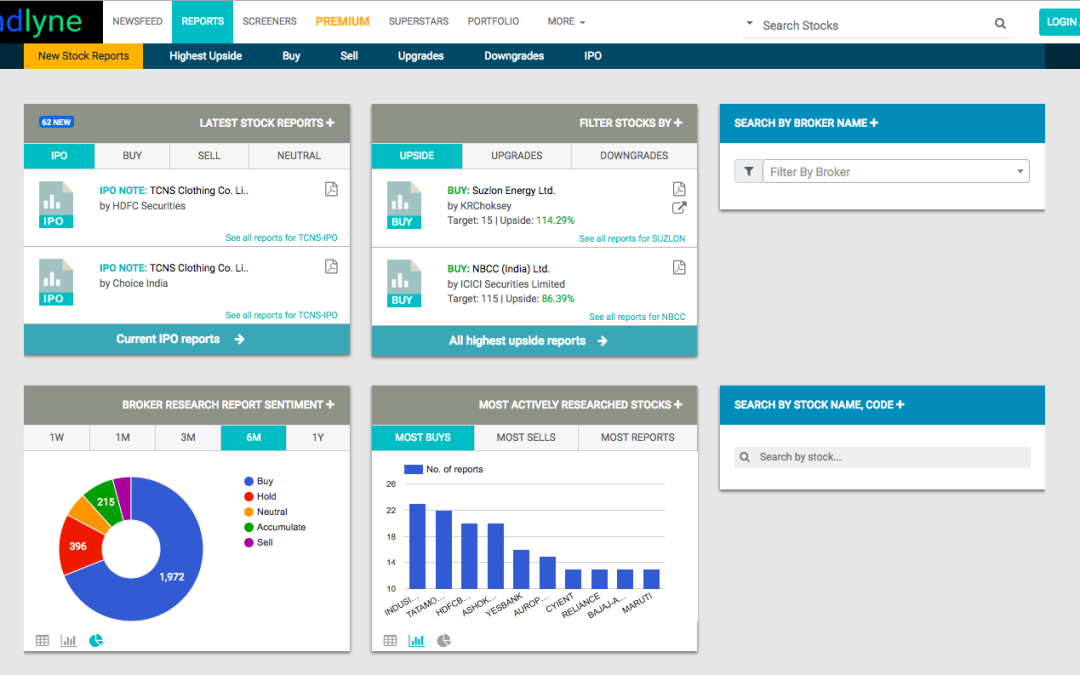Click the 62 NEW badge
This screenshot has width=1080, height=675.
56,122
